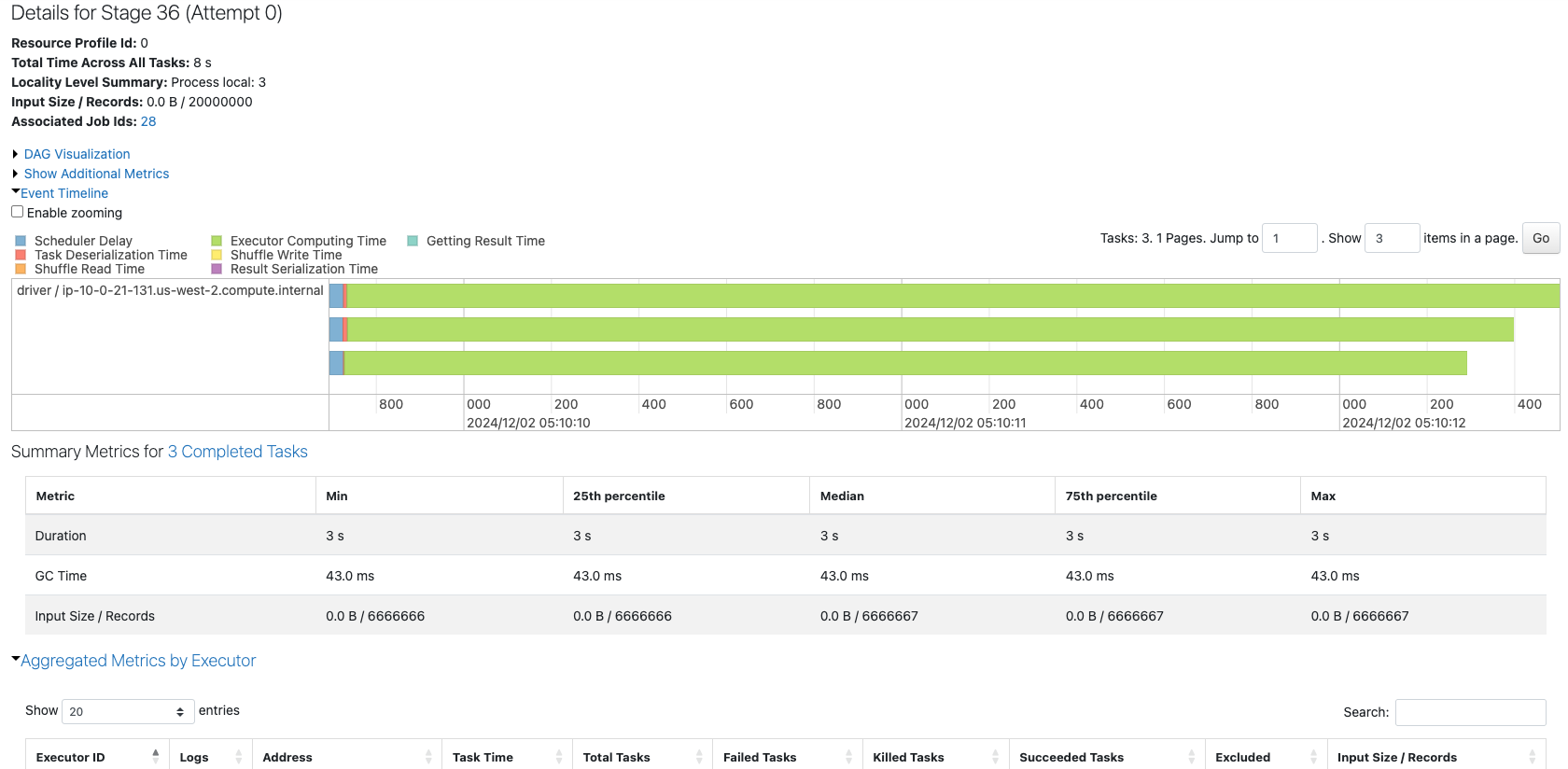Click Input Size / Records metric row label
Image resolution: width=1568 pixels, height=769 pixels.
click(x=94, y=616)
